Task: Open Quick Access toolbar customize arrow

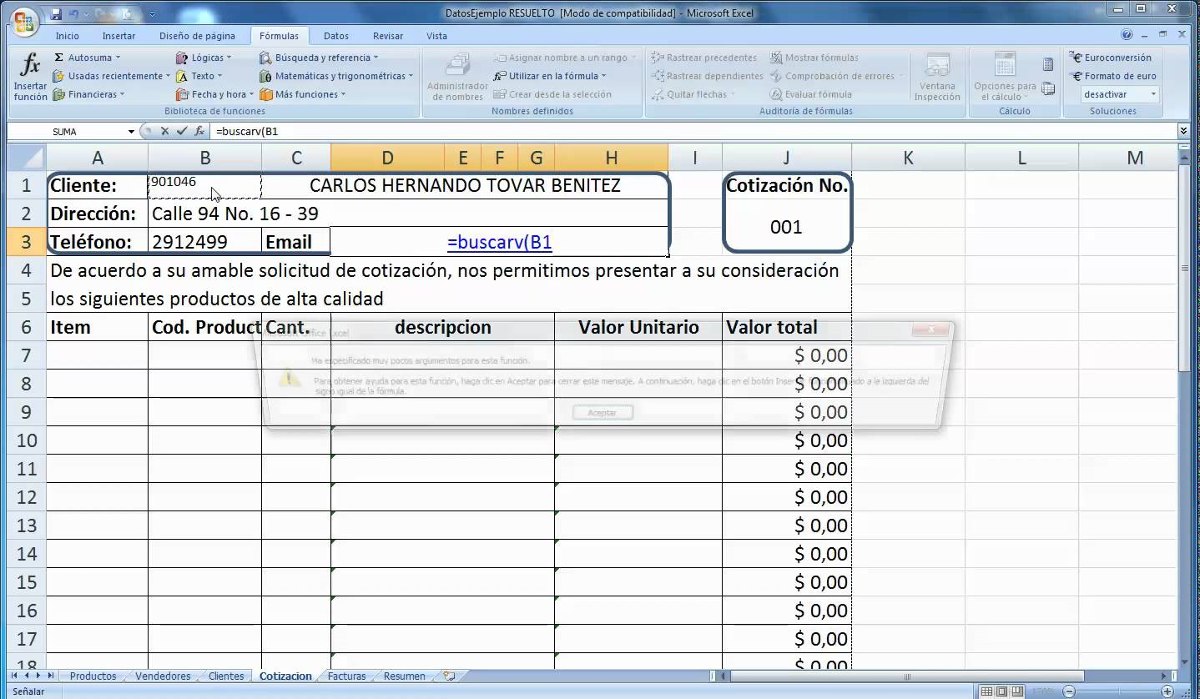Action: point(151,15)
